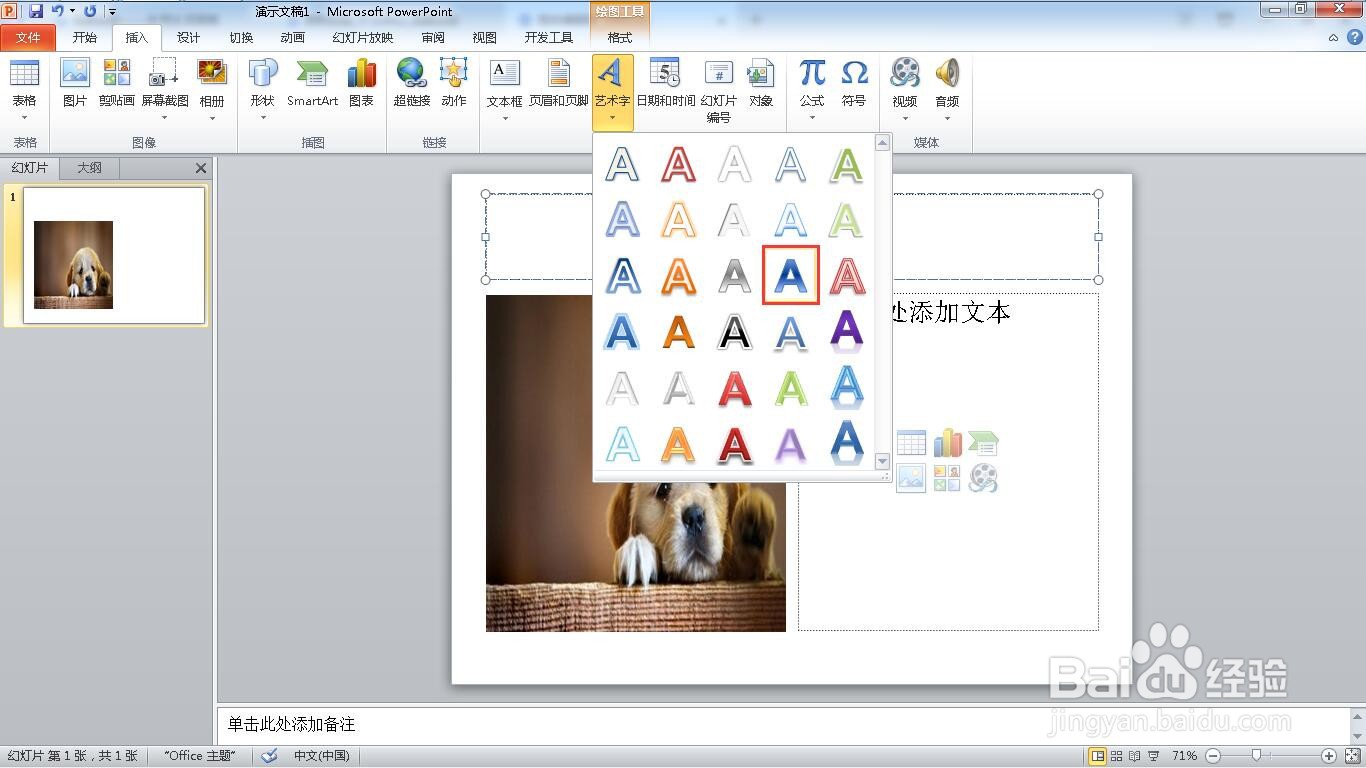Image resolution: width=1366 pixels, height=768 pixels.
Task: Switch to Slide Sorter view in status bar
Action: tap(1117, 756)
